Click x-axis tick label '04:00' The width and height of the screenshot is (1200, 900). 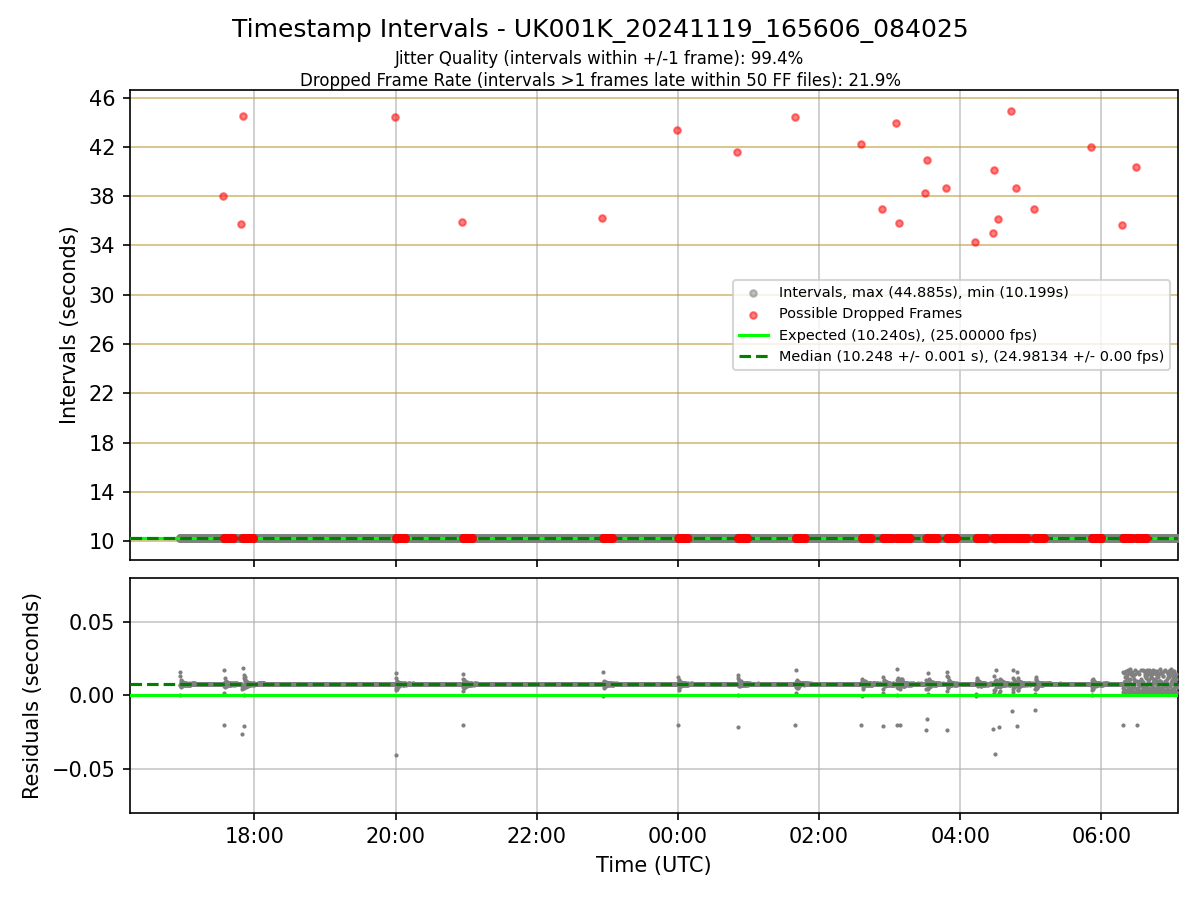coord(960,836)
